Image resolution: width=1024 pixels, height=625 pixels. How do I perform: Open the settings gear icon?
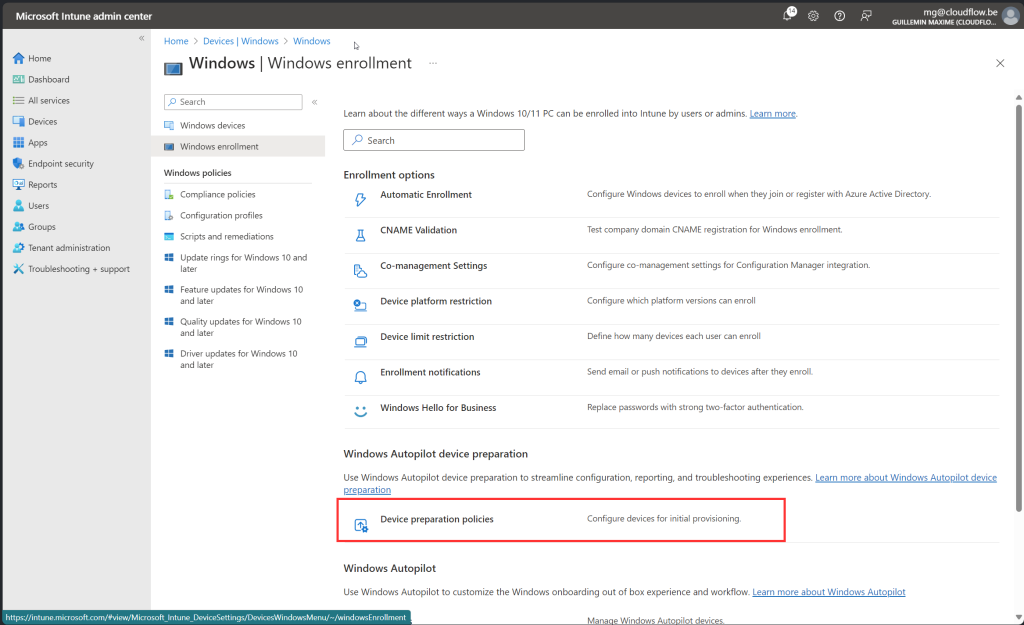click(x=813, y=16)
